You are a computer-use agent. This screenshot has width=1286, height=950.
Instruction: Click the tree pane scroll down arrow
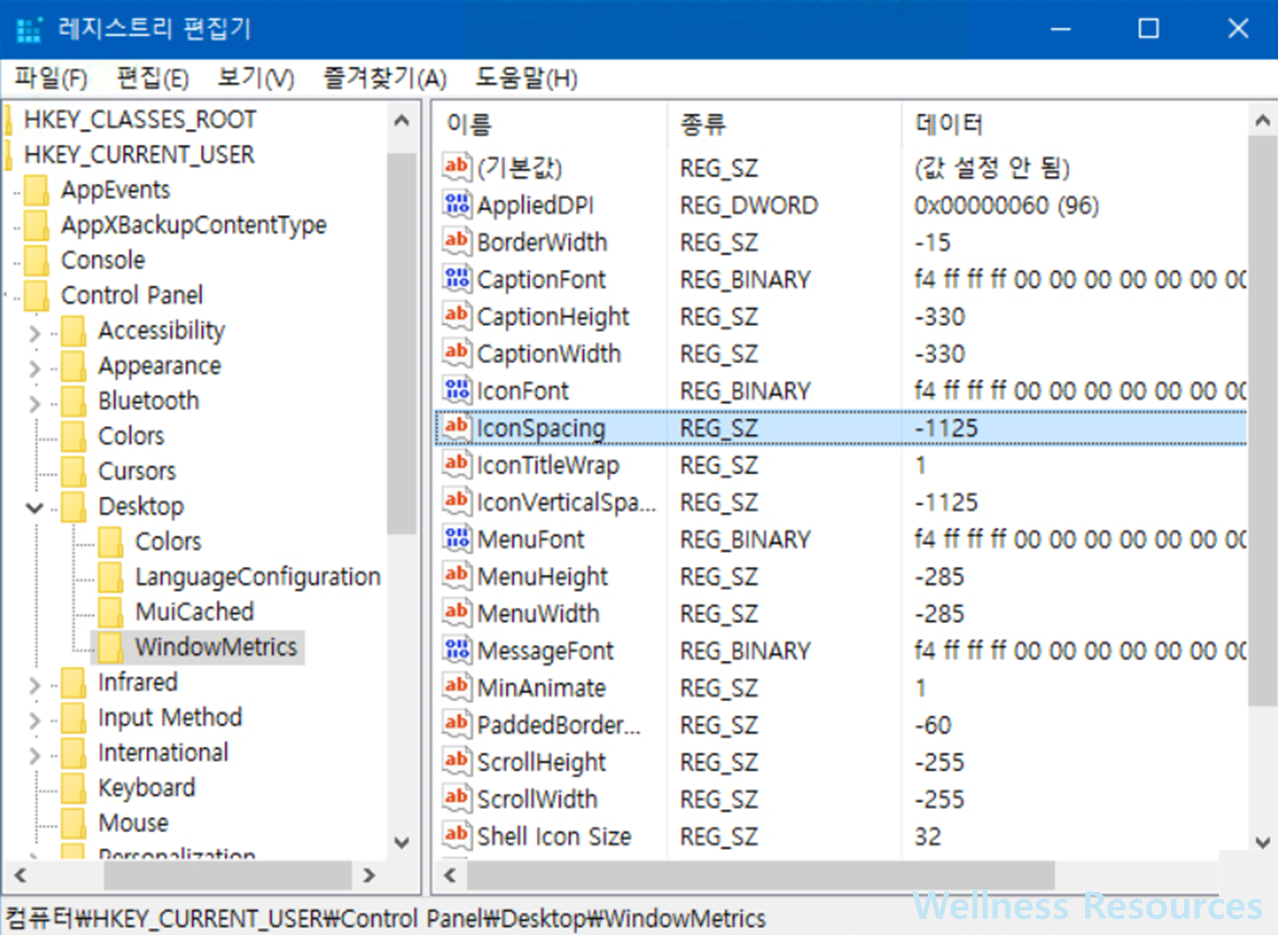click(x=402, y=842)
